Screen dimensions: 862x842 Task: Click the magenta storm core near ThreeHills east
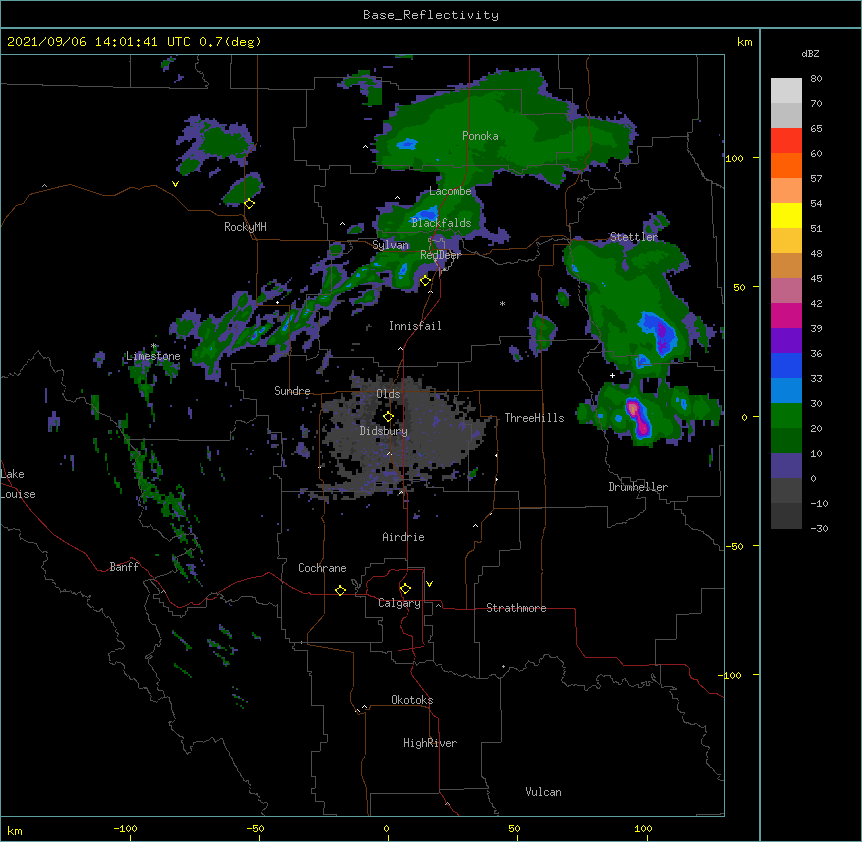tap(638, 418)
